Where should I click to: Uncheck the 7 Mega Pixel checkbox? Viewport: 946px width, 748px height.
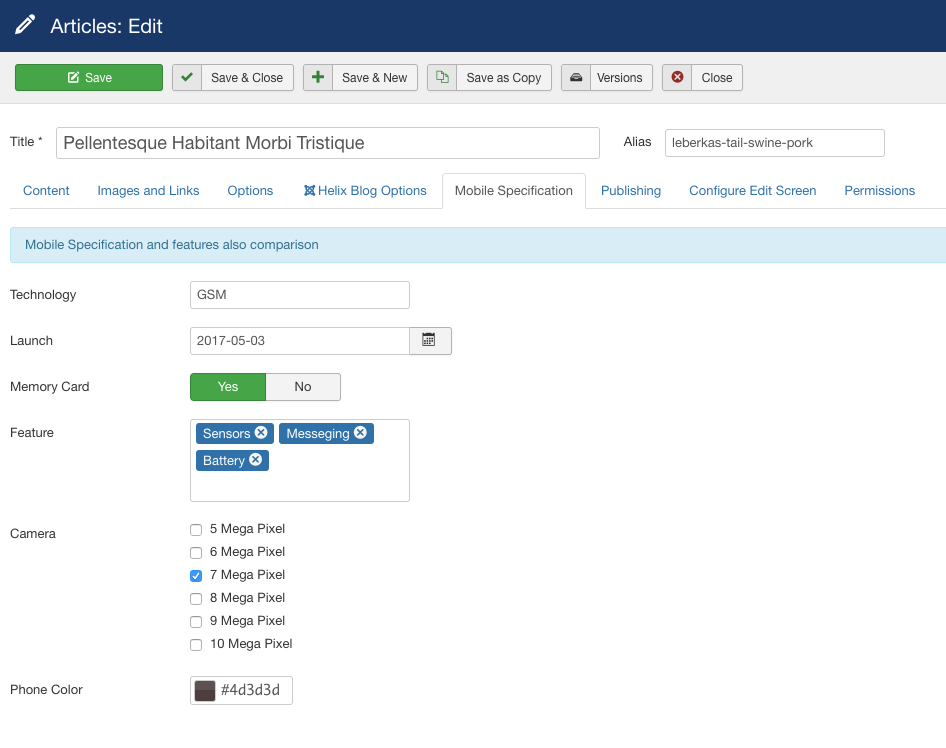pos(195,575)
